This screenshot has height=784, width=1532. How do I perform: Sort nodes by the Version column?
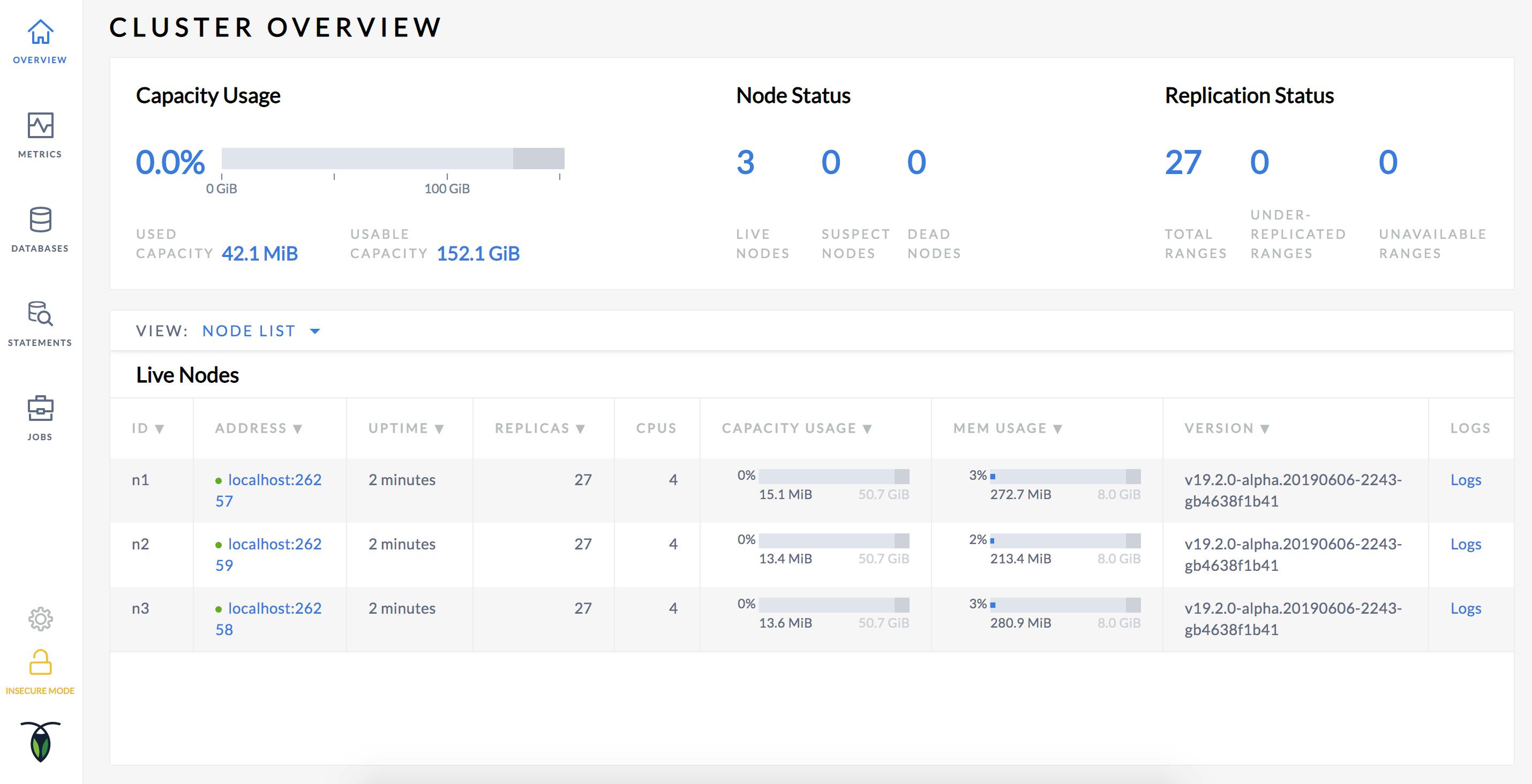(1230, 427)
